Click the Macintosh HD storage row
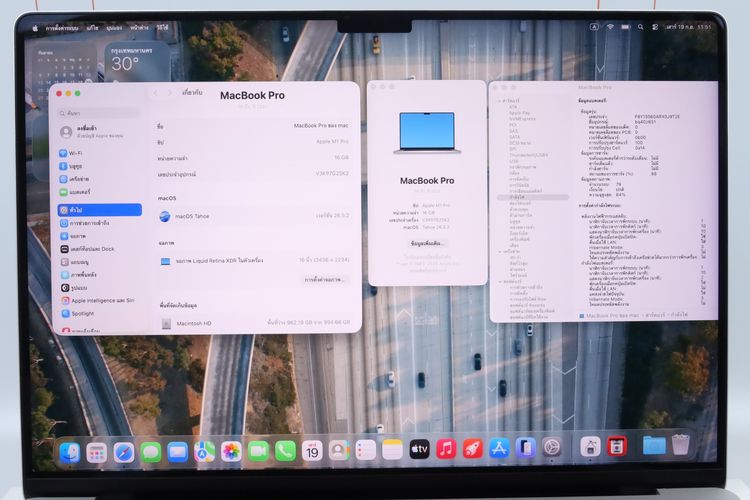The image size is (750, 500). coord(254,323)
